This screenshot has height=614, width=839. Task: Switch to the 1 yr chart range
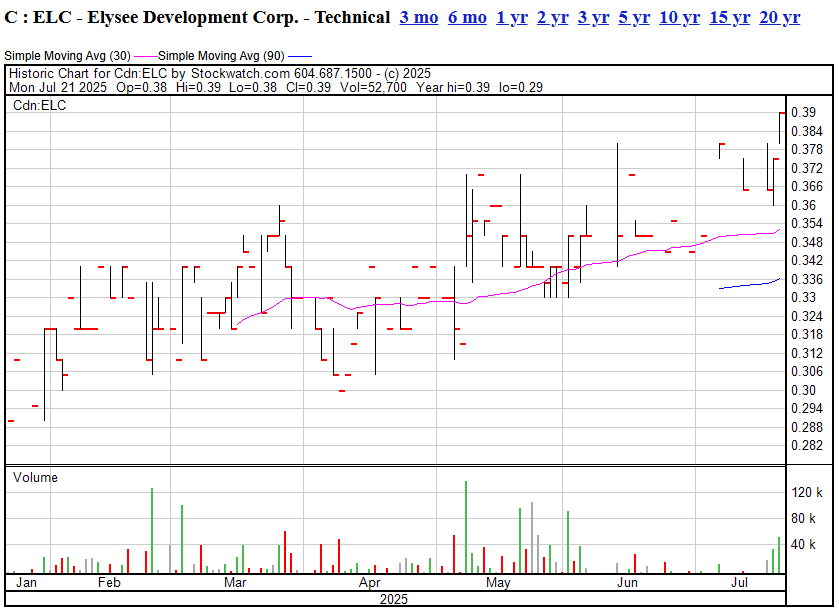[x=512, y=18]
